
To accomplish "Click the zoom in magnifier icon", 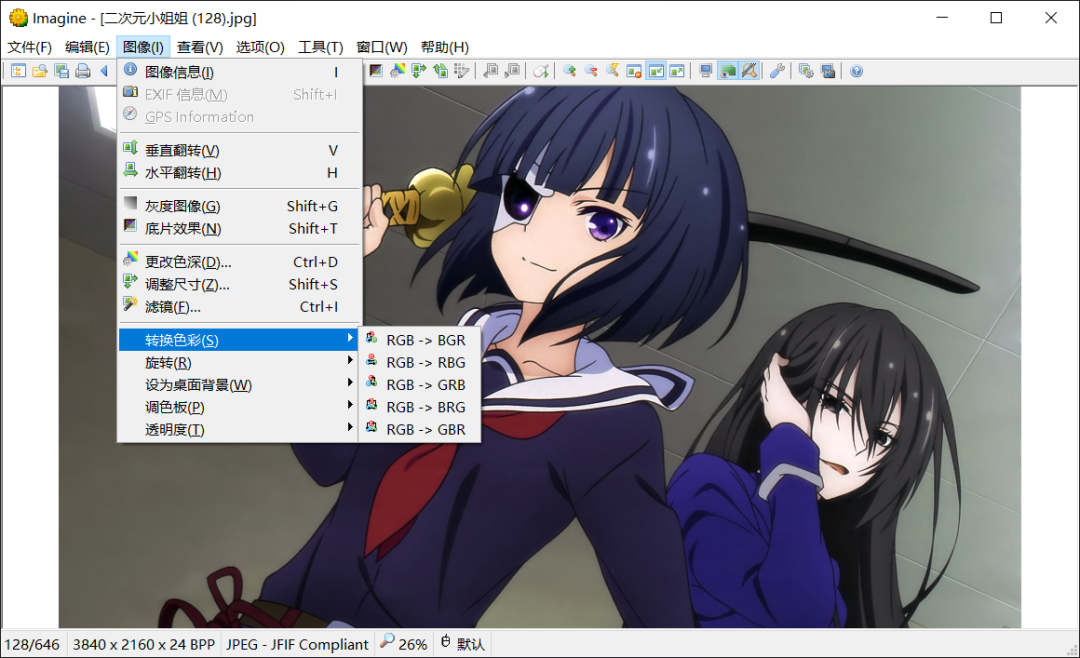I will 570,71.
